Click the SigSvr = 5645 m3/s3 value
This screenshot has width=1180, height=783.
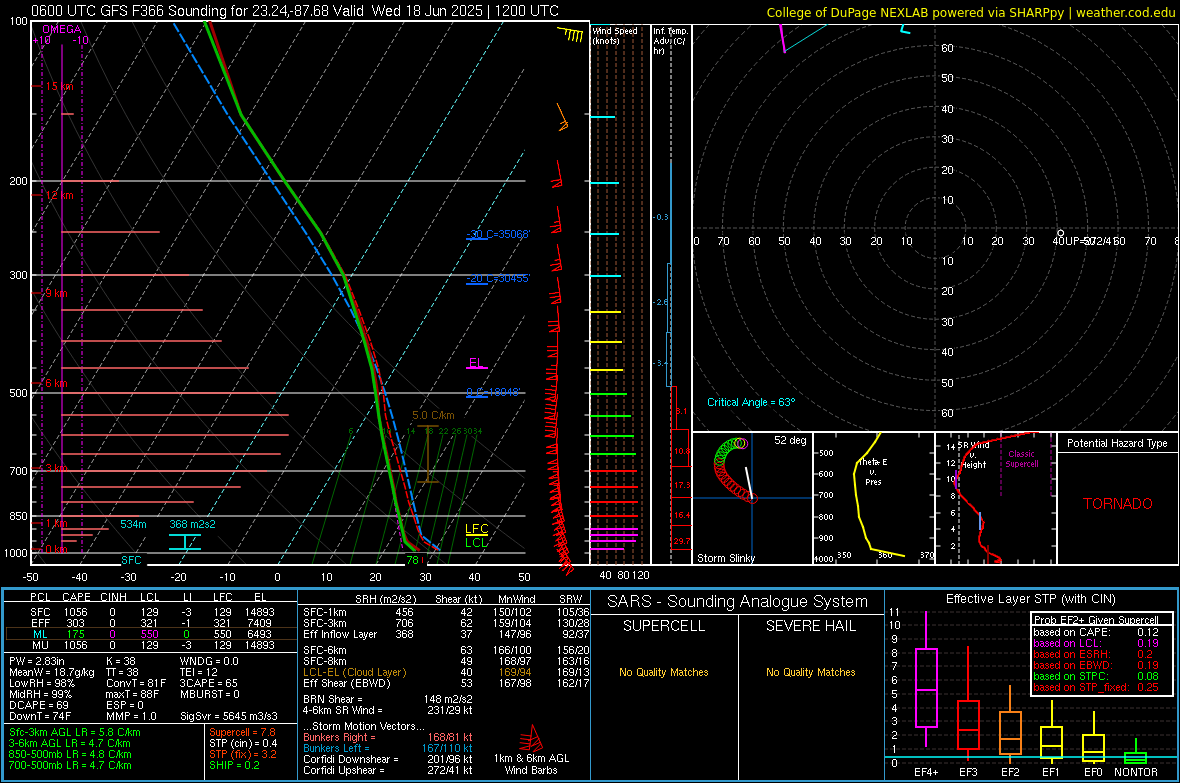point(229,716)
